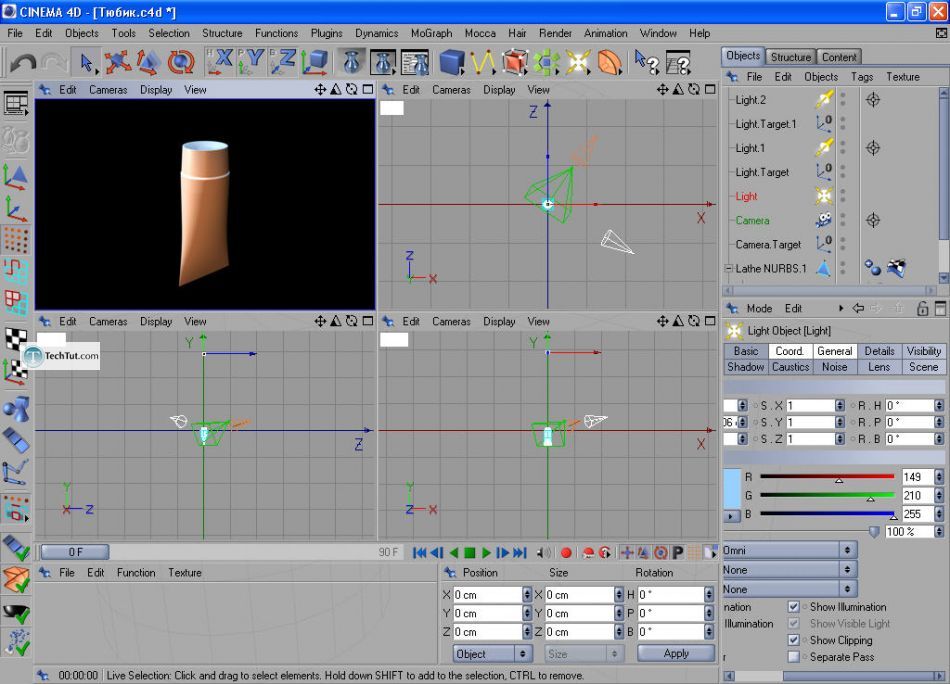
Task: Click the coordinate system cube icon
Action: pyautogui.click(x=315, y=62)
